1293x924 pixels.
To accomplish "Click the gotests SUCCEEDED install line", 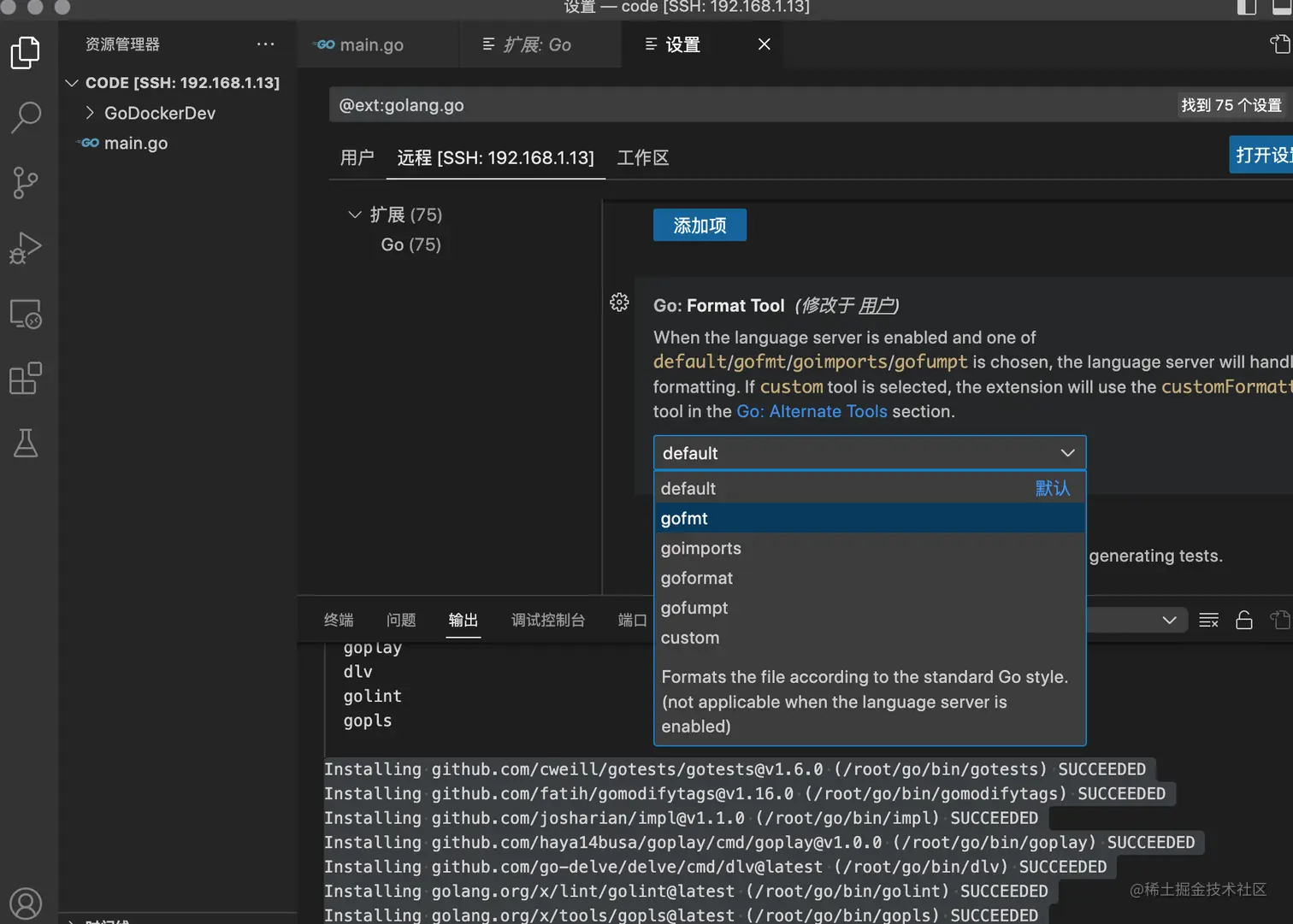I will [735, 769].
